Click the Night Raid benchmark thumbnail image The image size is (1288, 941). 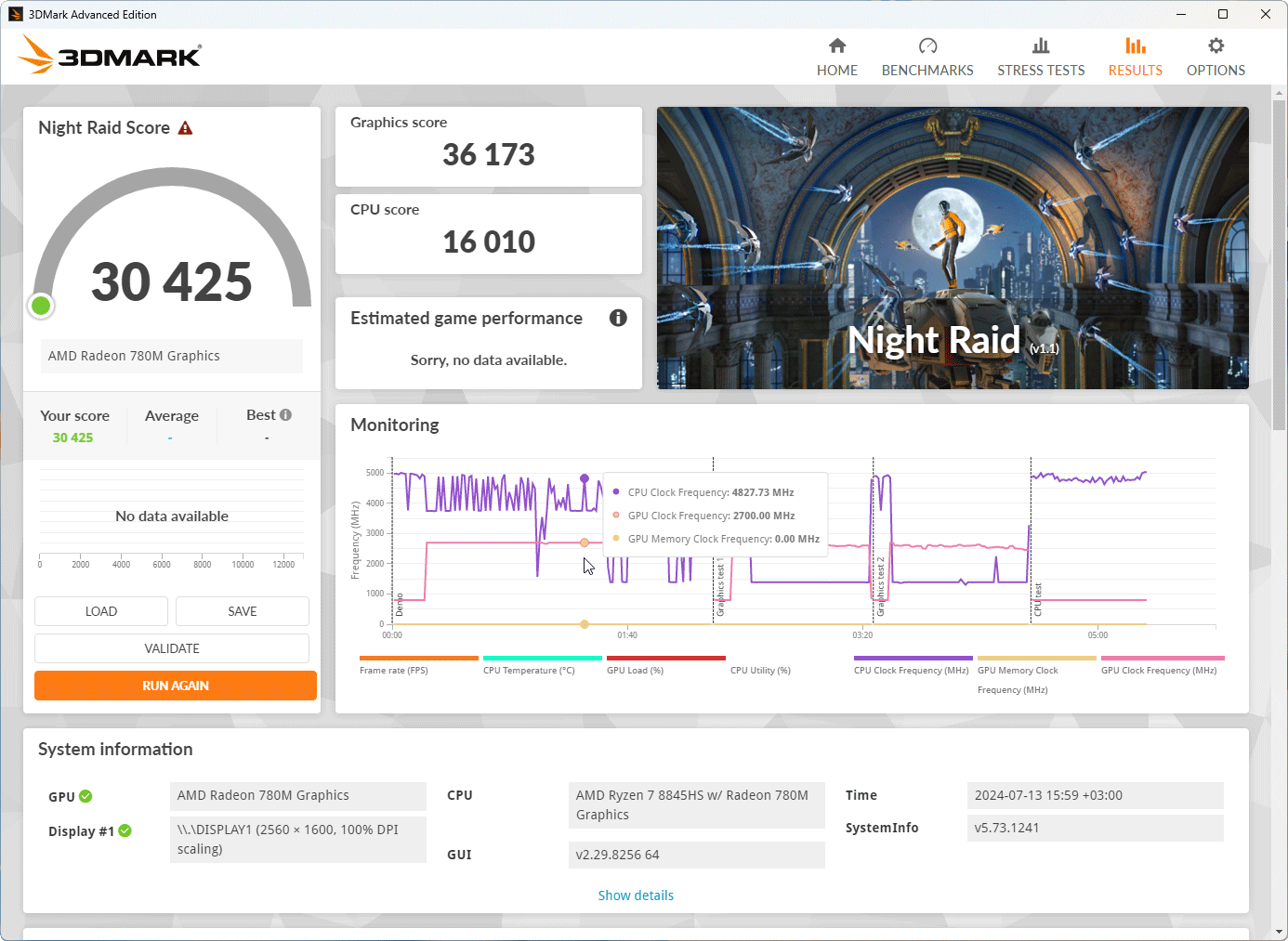coord(953,248)
